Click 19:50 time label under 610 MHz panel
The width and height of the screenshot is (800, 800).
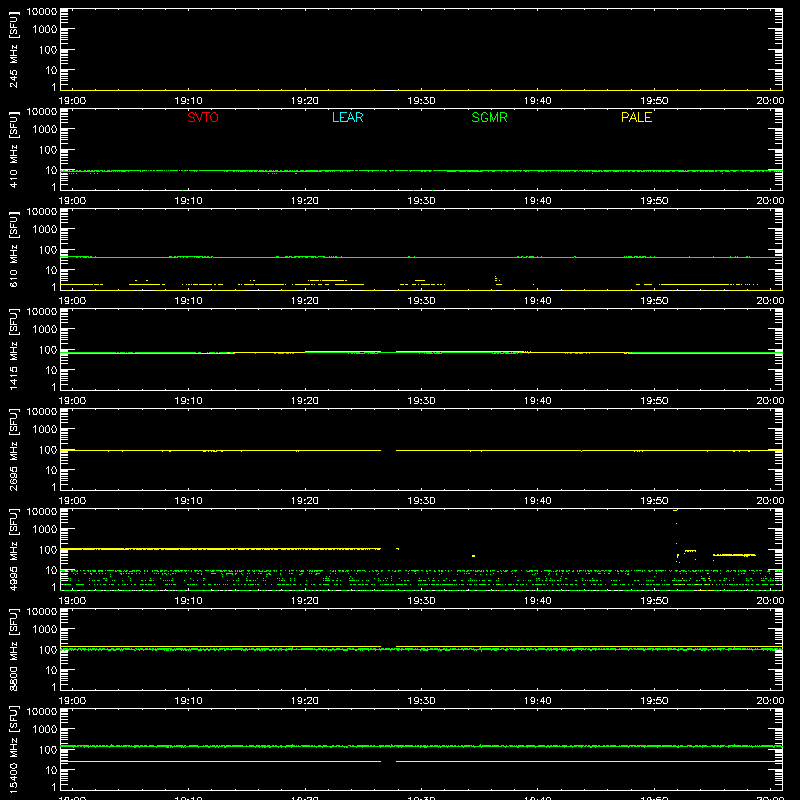click(654, 301)
